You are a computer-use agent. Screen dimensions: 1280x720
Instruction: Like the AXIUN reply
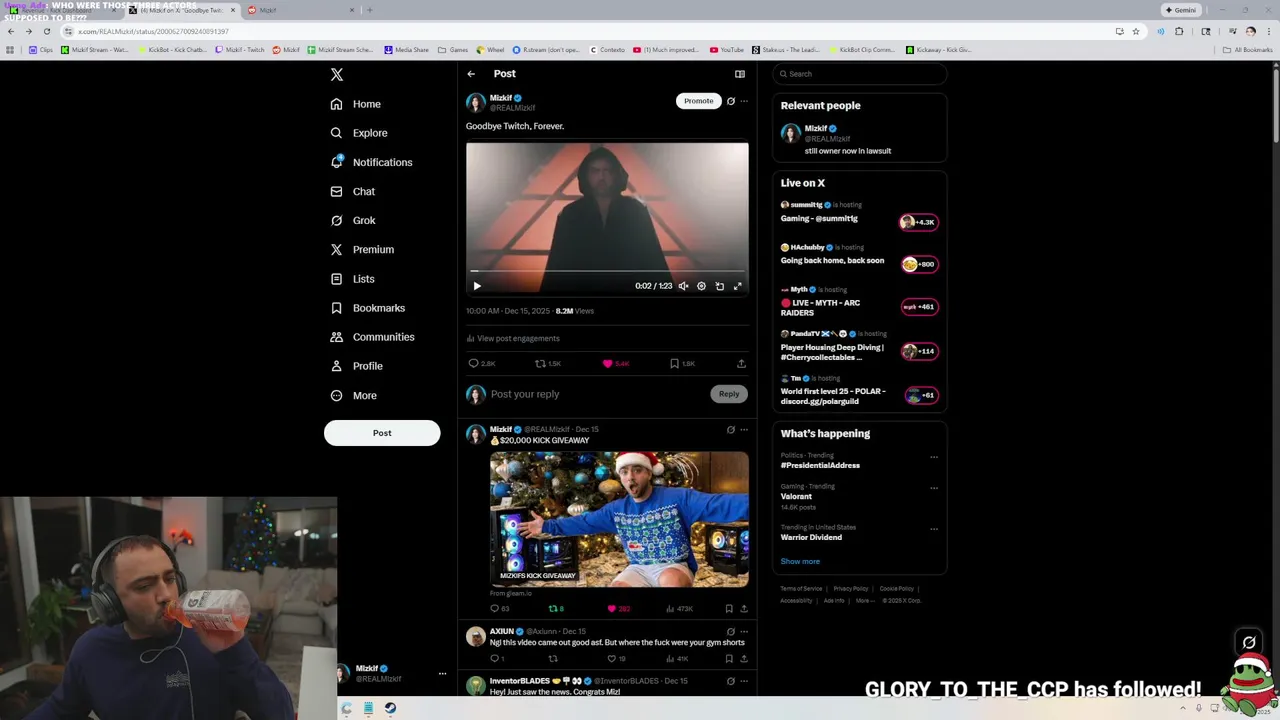pyautogui.click(x=612, y=659)
